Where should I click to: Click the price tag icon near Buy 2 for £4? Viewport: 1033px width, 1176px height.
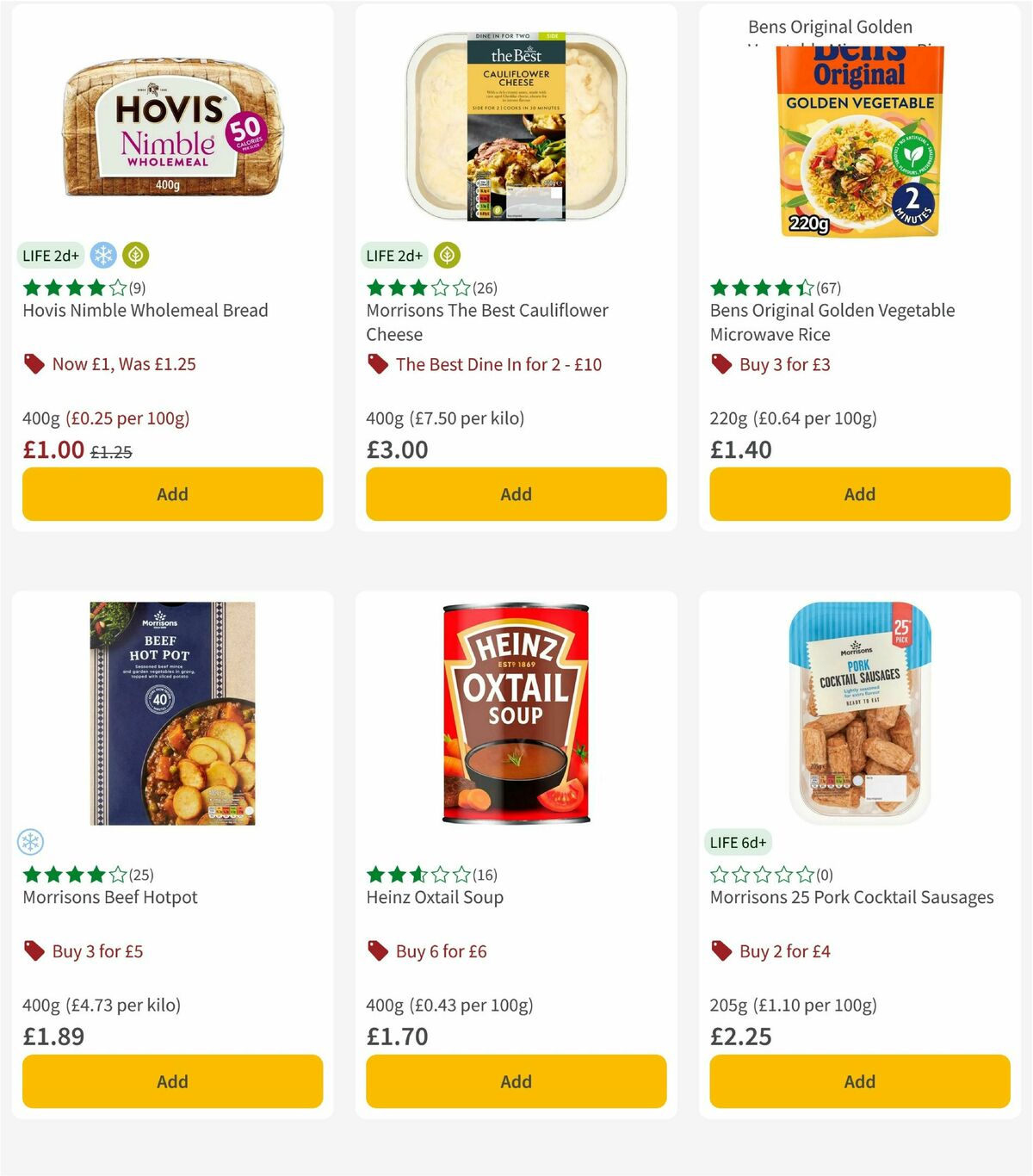coord(721,951)
